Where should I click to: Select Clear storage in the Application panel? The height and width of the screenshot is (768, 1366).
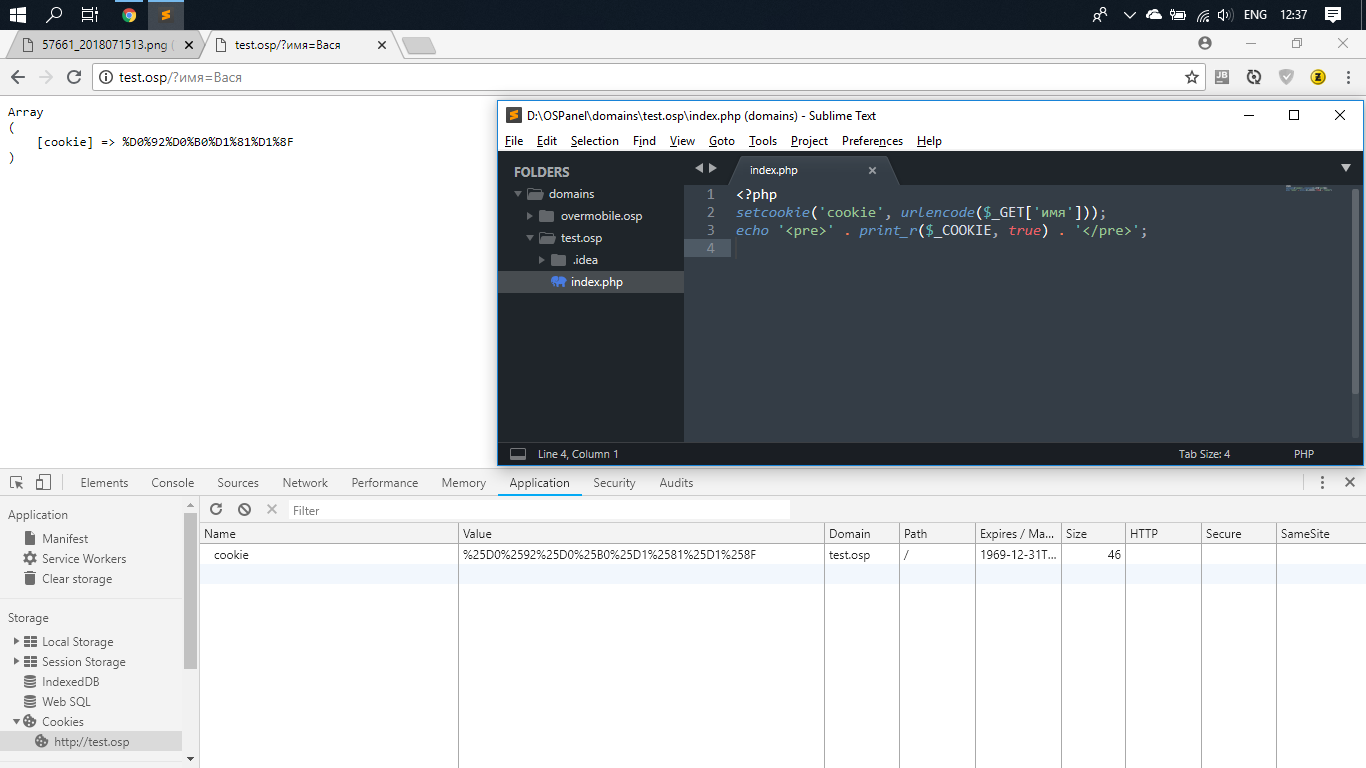tap(77, 579)
